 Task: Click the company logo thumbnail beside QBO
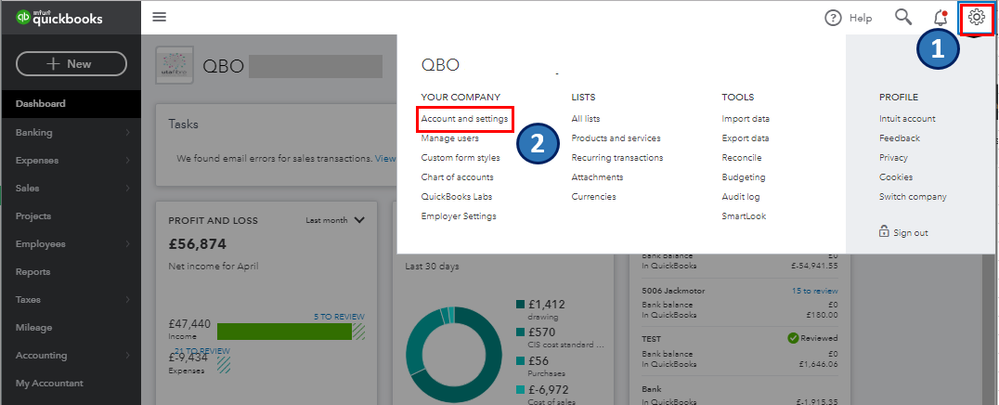point(175,66)
